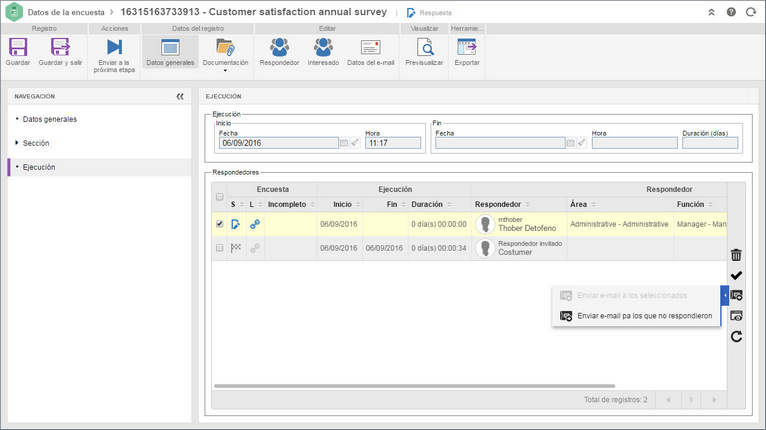Check the Costumer row checkbox

[x=219, y=248]
